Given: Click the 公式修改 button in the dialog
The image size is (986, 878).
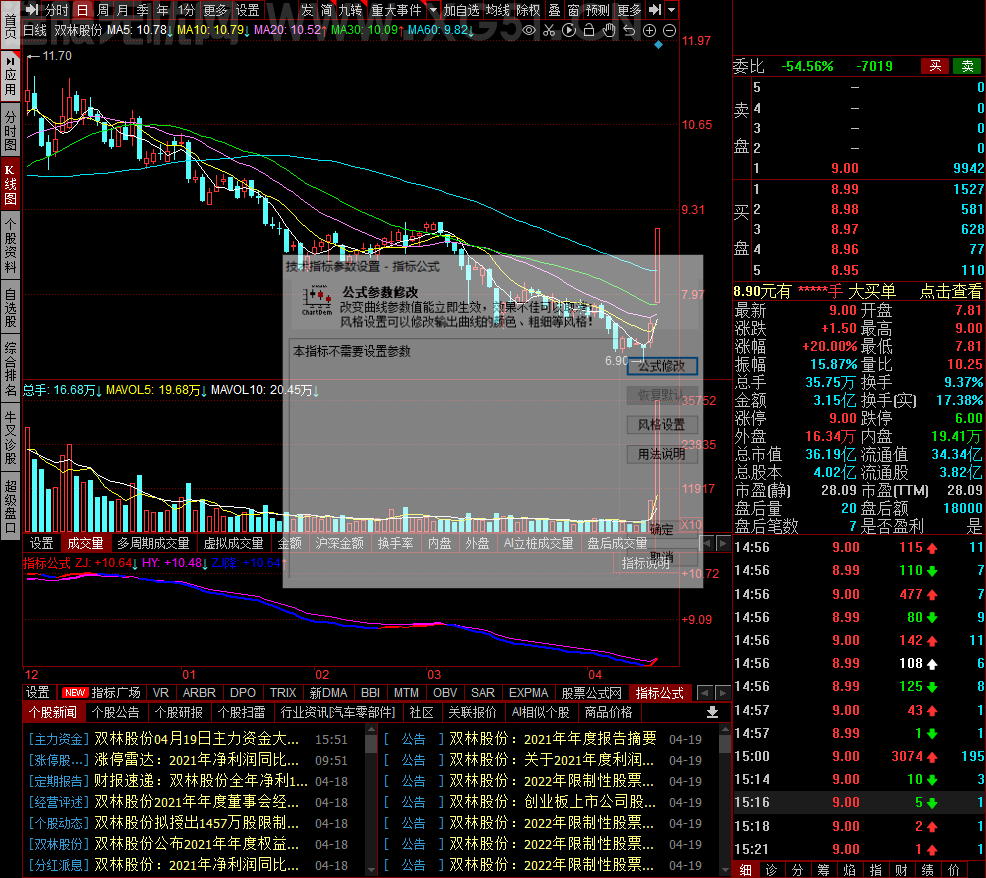Looking at the screenshot, I should click(662, 366).
